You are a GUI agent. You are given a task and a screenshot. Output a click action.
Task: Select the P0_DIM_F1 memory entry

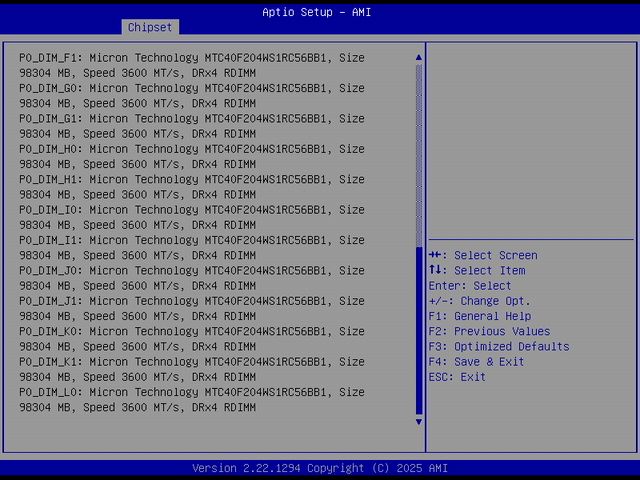[192, 65]
